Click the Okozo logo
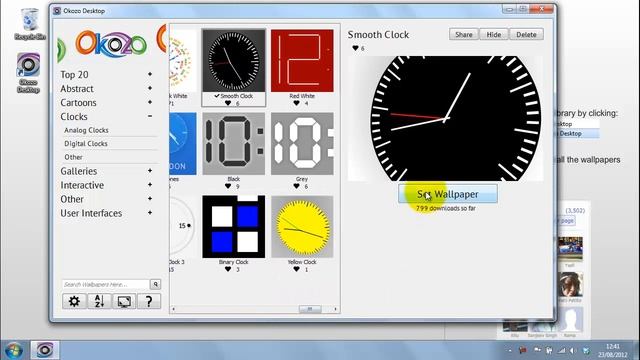Screen dimensions: 640x360 pos(111,44)
